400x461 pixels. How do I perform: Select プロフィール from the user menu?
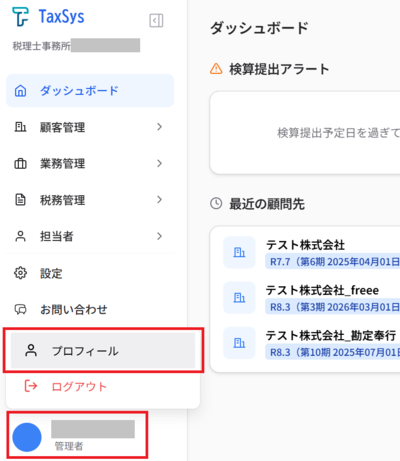[x=103, y=350]
